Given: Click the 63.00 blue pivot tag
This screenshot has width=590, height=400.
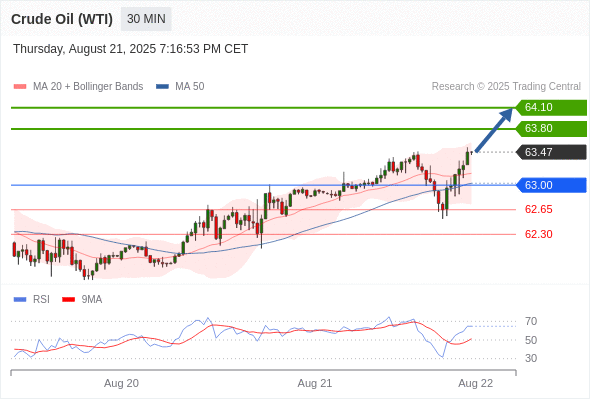Looking at the screenshot, I should (551, 185).
